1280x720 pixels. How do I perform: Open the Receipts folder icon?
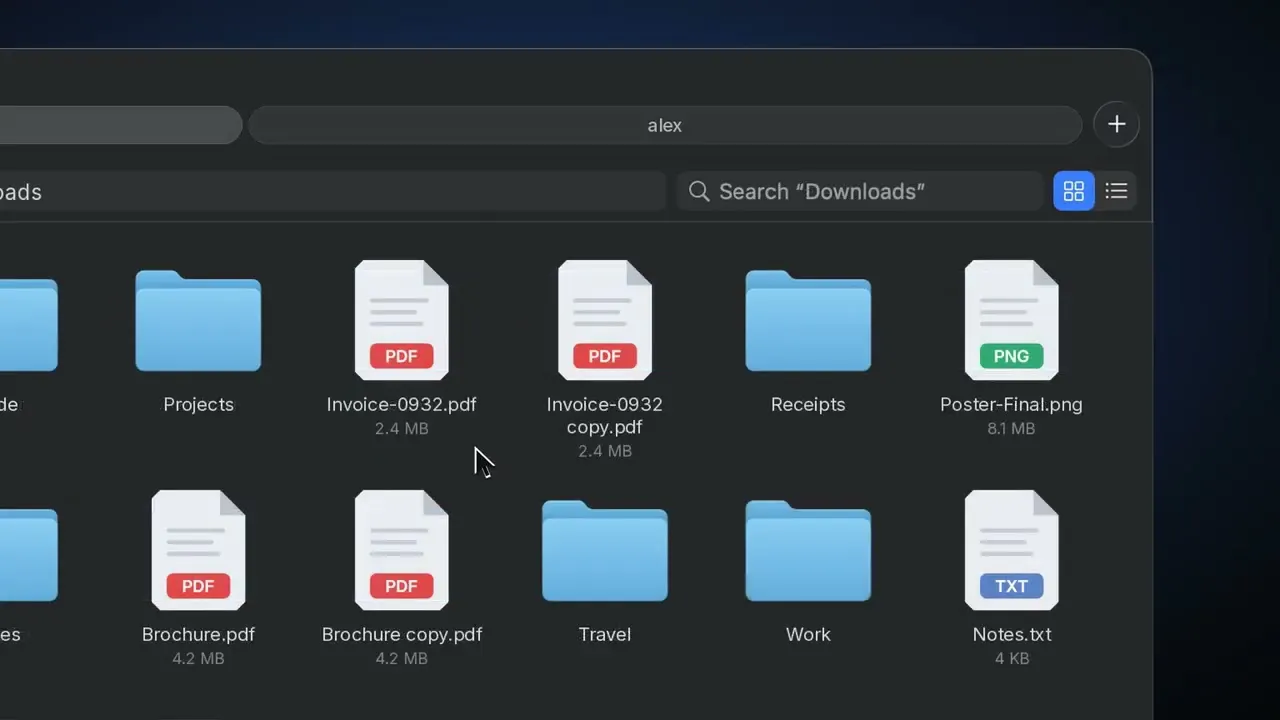pyautogui.click(x=808, y=321)
